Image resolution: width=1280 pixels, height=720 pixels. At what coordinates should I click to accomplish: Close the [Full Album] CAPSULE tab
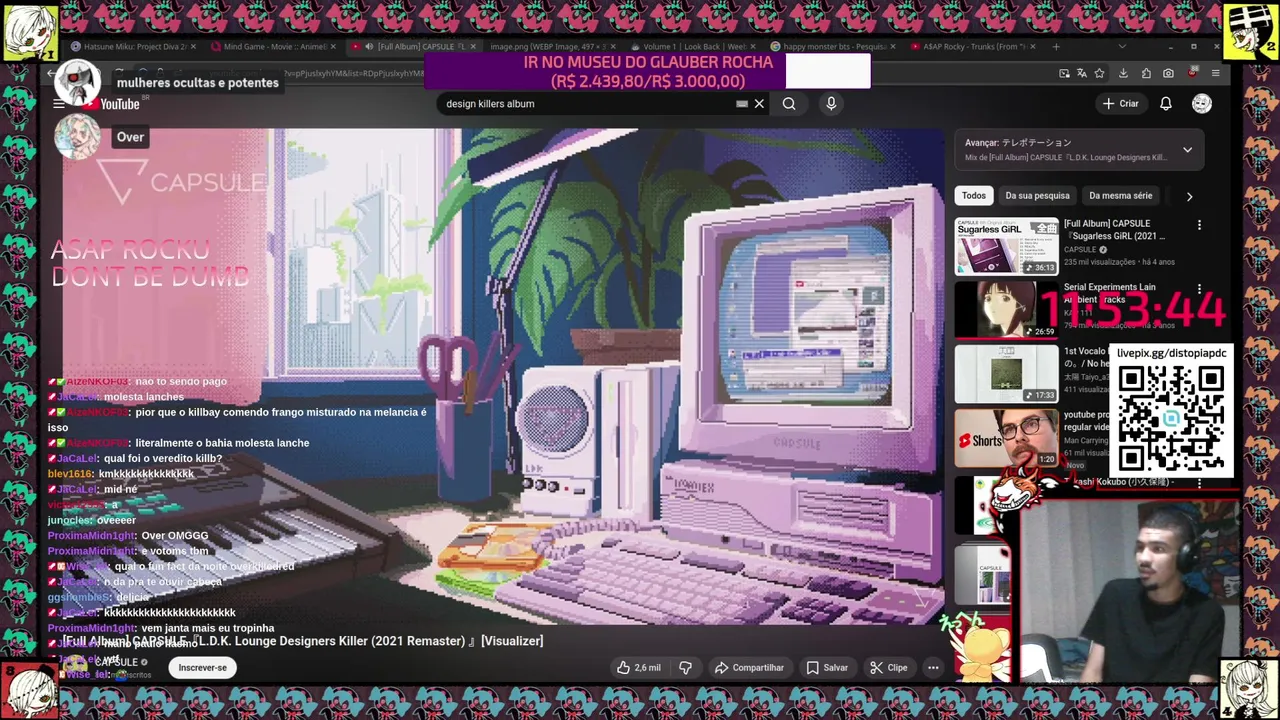point(472,46)
